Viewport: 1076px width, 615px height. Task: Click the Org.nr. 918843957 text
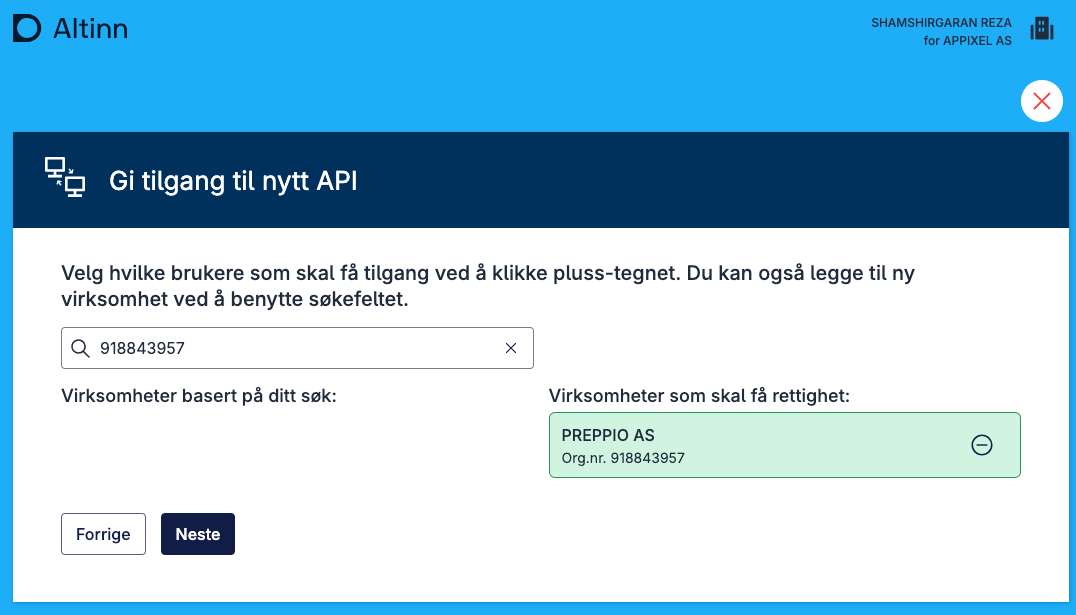(623, 458)
